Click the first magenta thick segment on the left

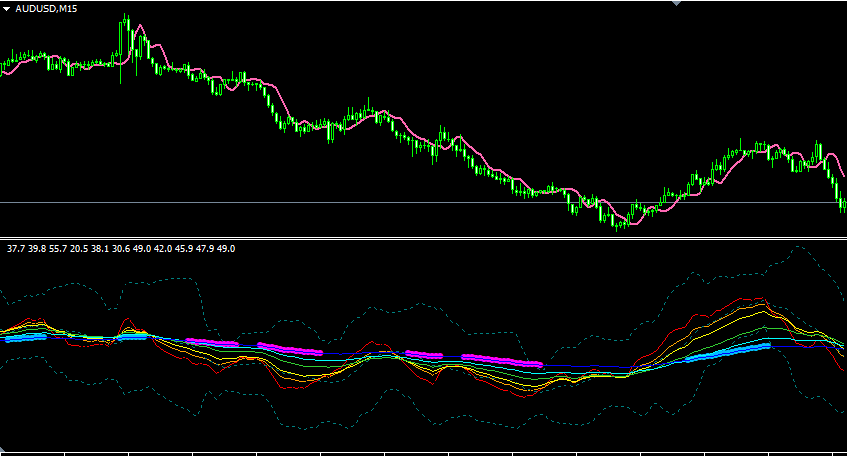[212, 342]
